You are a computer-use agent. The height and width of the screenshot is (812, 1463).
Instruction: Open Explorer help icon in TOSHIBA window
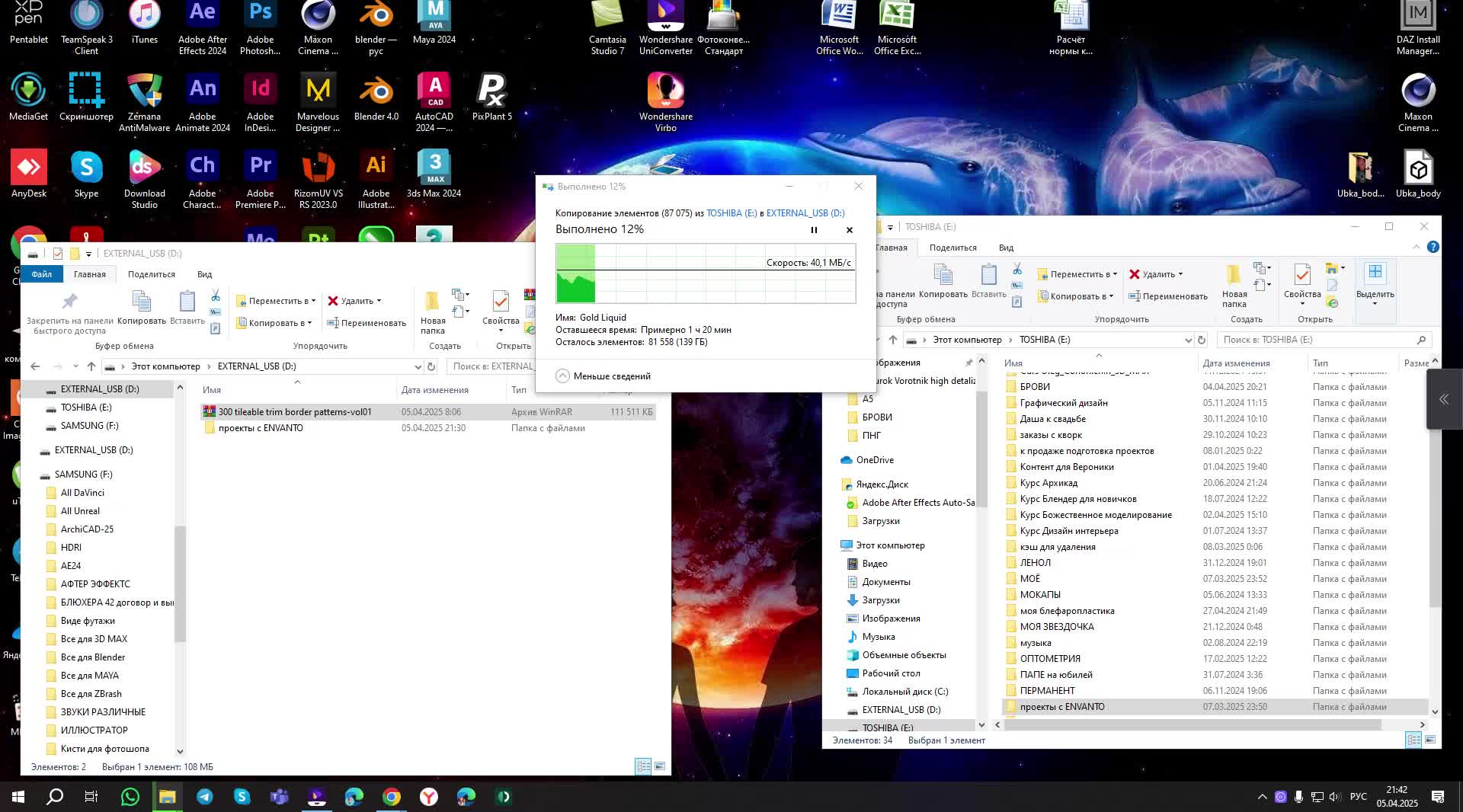click(x=1433, y=247)
